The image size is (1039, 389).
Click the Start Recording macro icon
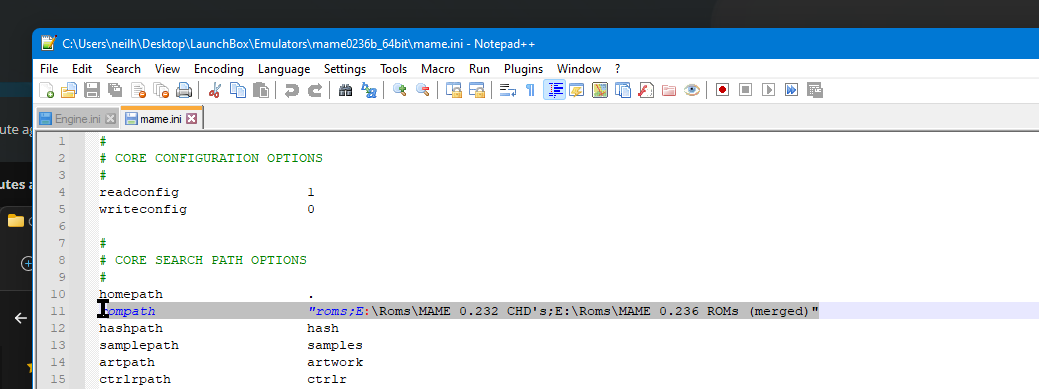point(722,90)
